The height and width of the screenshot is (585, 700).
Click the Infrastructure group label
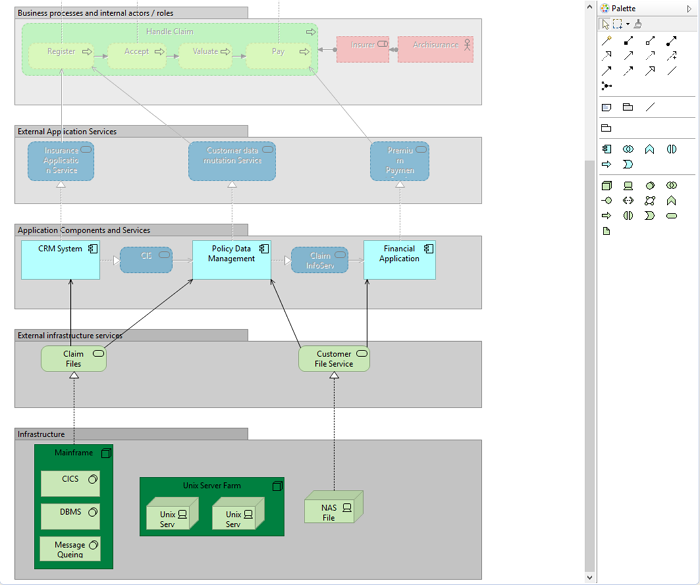click(41, 434)
